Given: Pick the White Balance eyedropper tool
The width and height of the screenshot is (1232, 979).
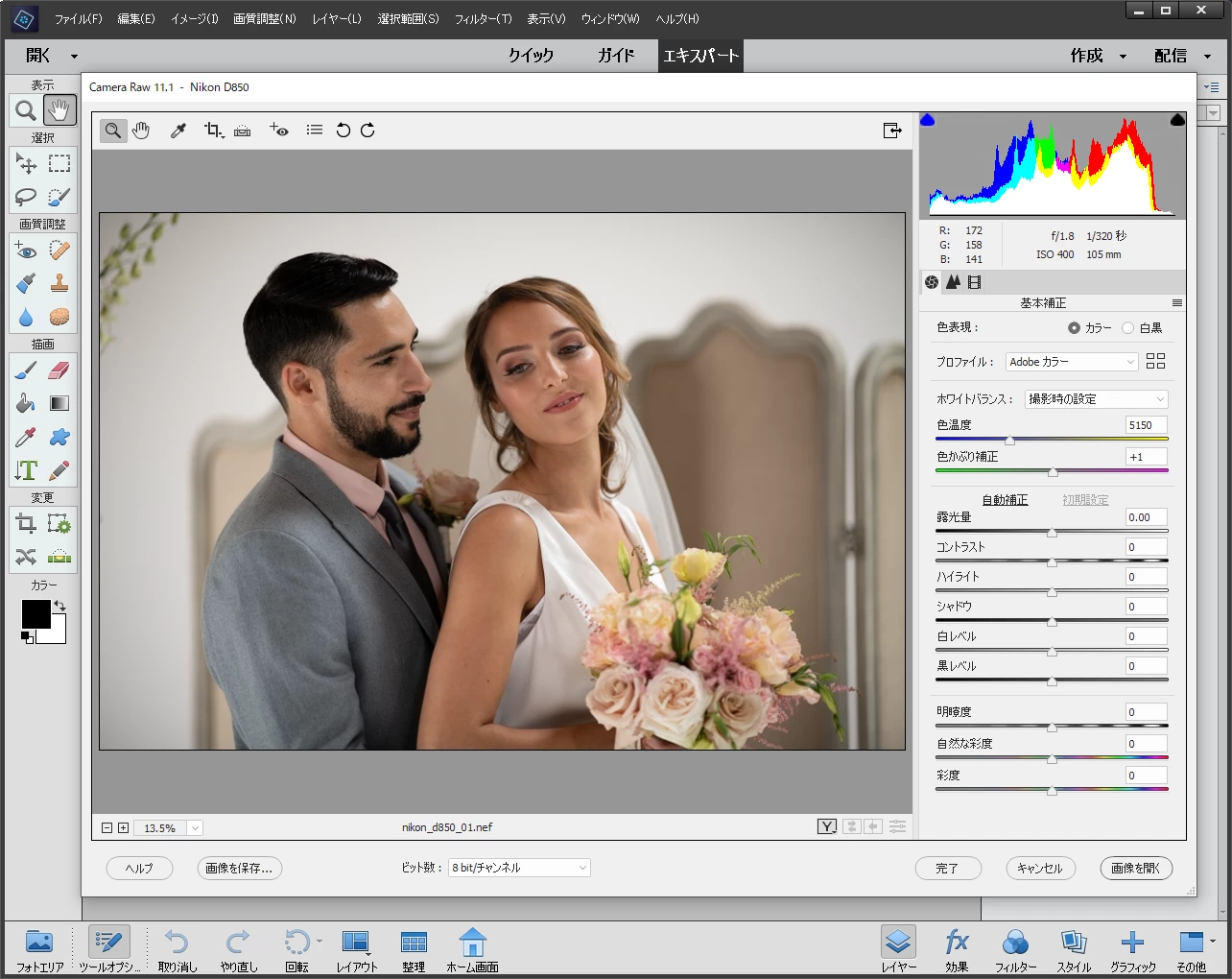Looking at the screenshot, I should click(x=178, y=131).
